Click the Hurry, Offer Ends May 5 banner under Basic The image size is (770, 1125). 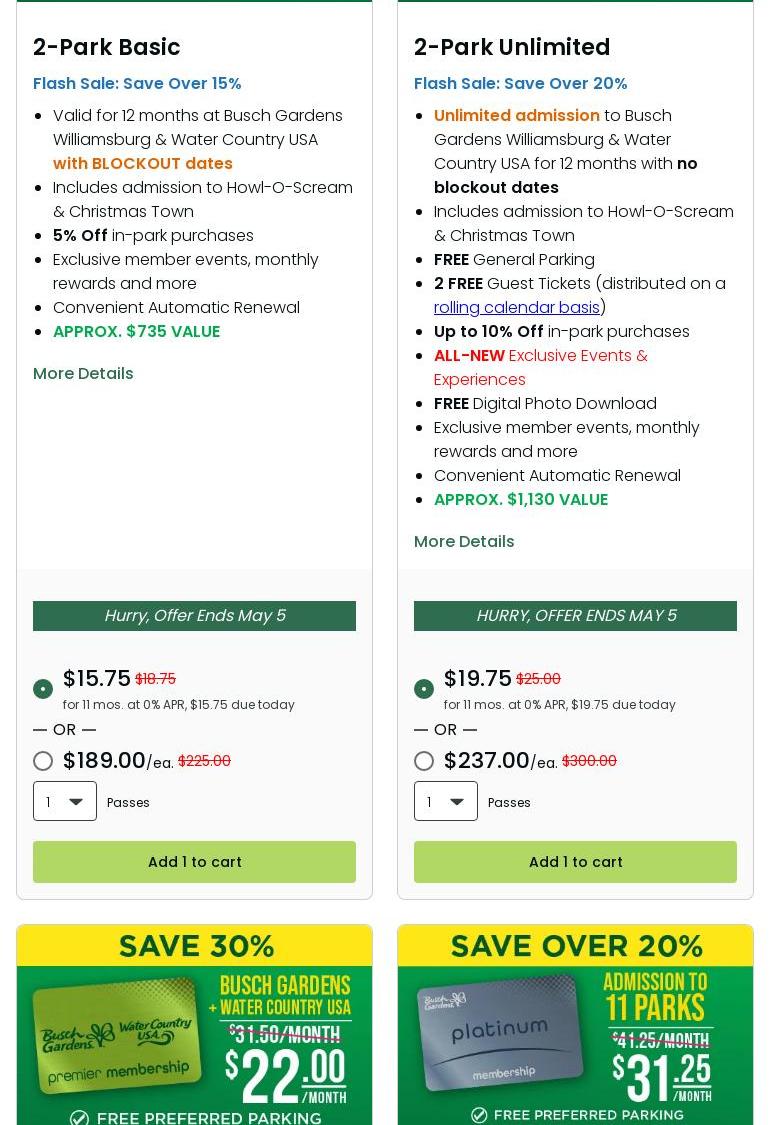click(x=194, y=616)
